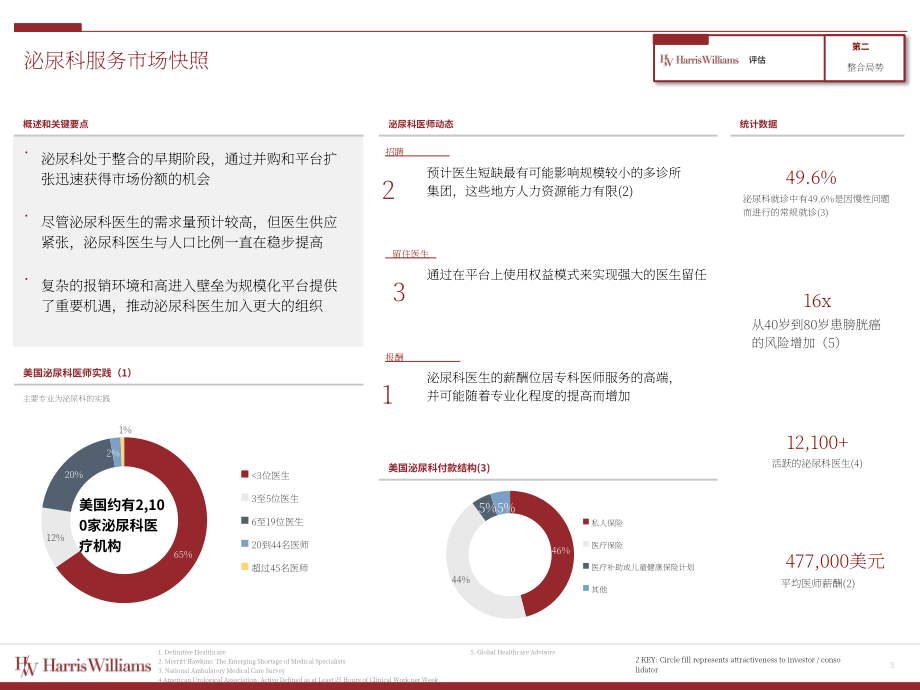
Task: Click the slide title 泌尿科服务市场快照
Action: [x=116, y=60]
